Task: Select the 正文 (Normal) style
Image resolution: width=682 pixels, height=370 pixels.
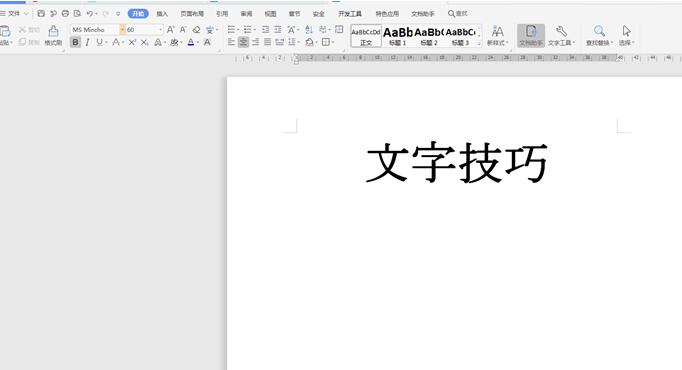Action: 366,36
